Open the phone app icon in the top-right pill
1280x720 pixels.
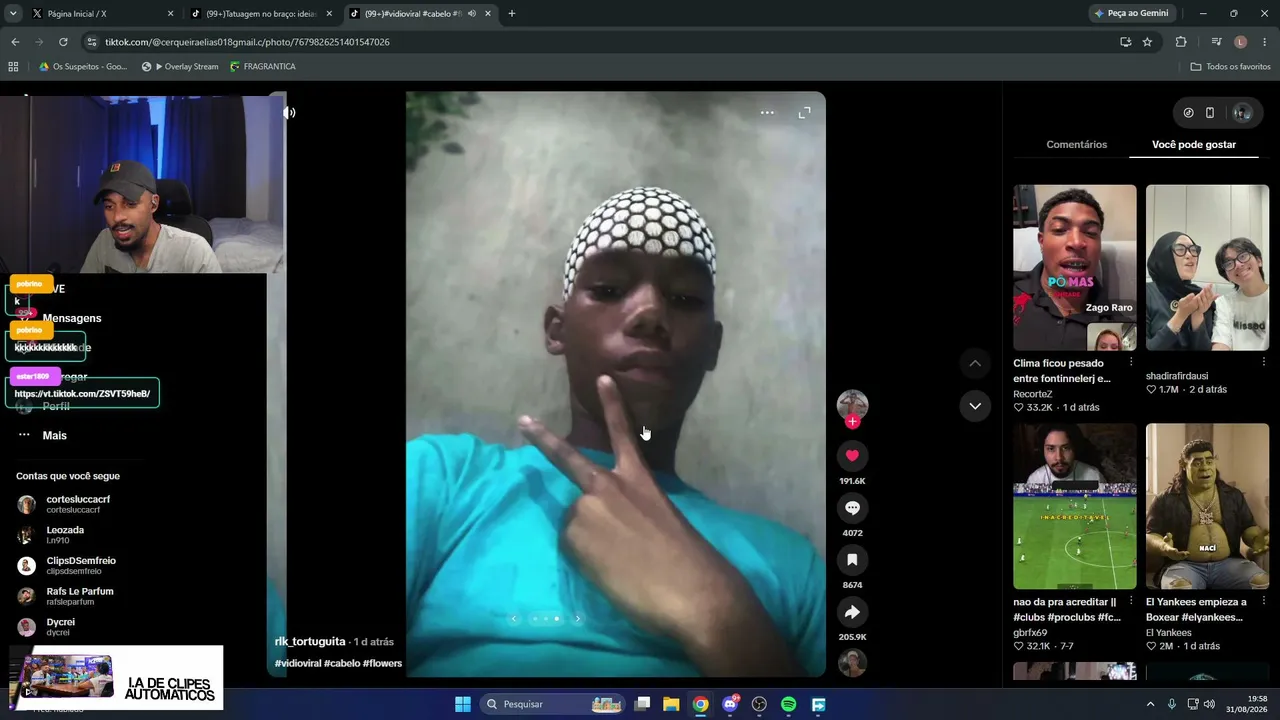click(1210, 113)
